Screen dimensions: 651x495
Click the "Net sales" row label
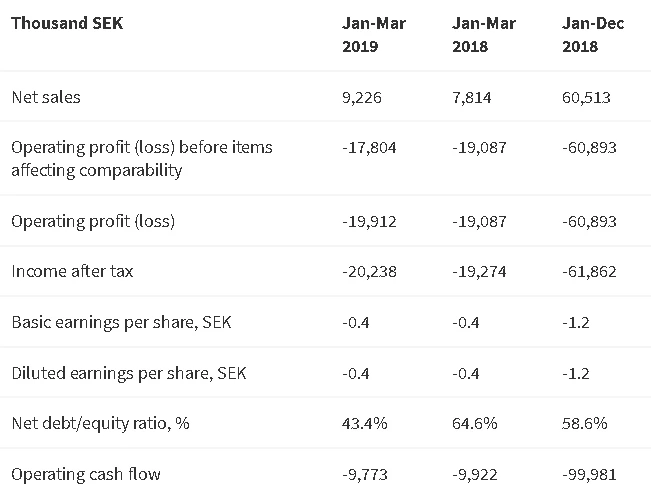click(46, 97)
